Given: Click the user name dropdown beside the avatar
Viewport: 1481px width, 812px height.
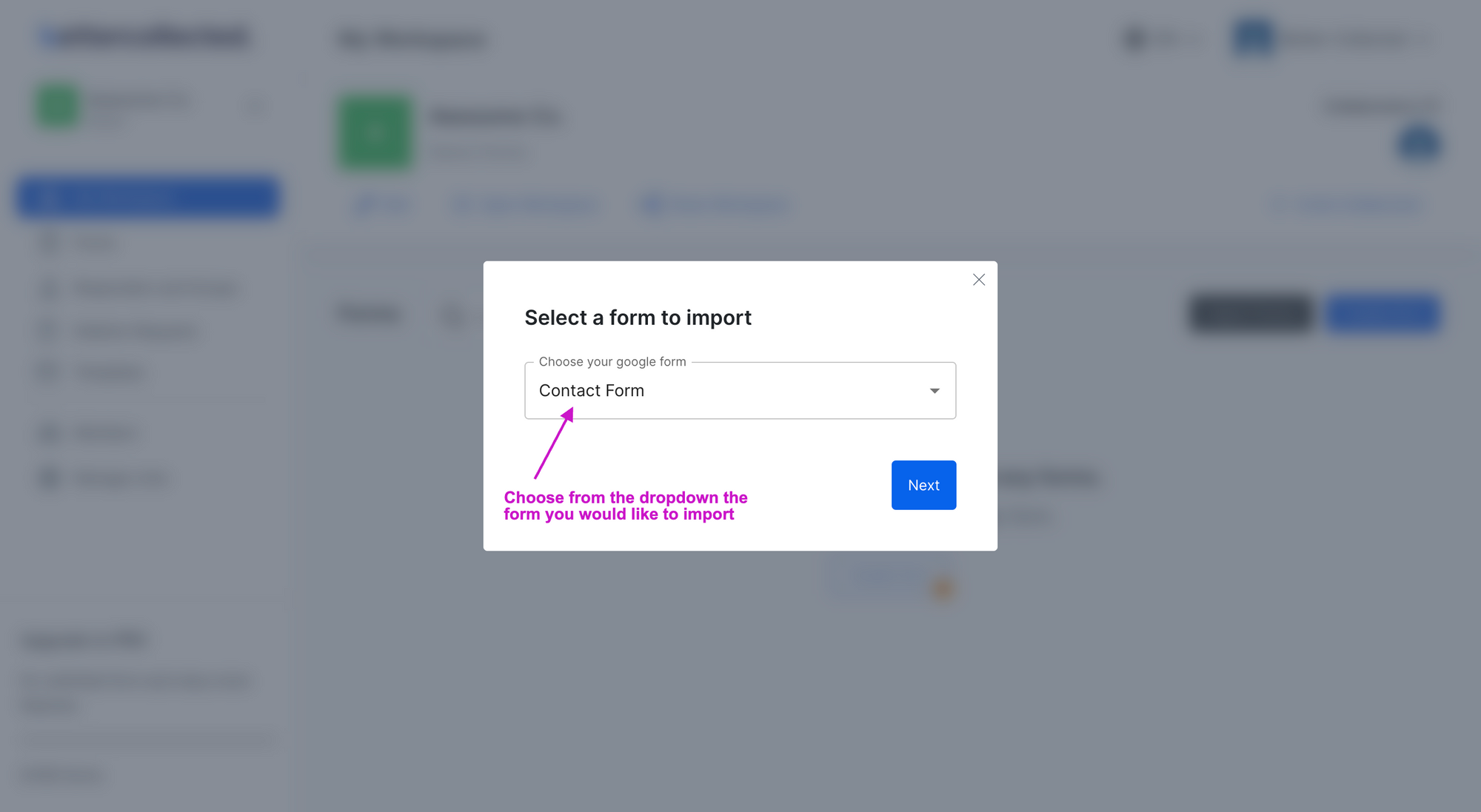Looking at the screenshot, I should coord(1357,38).
